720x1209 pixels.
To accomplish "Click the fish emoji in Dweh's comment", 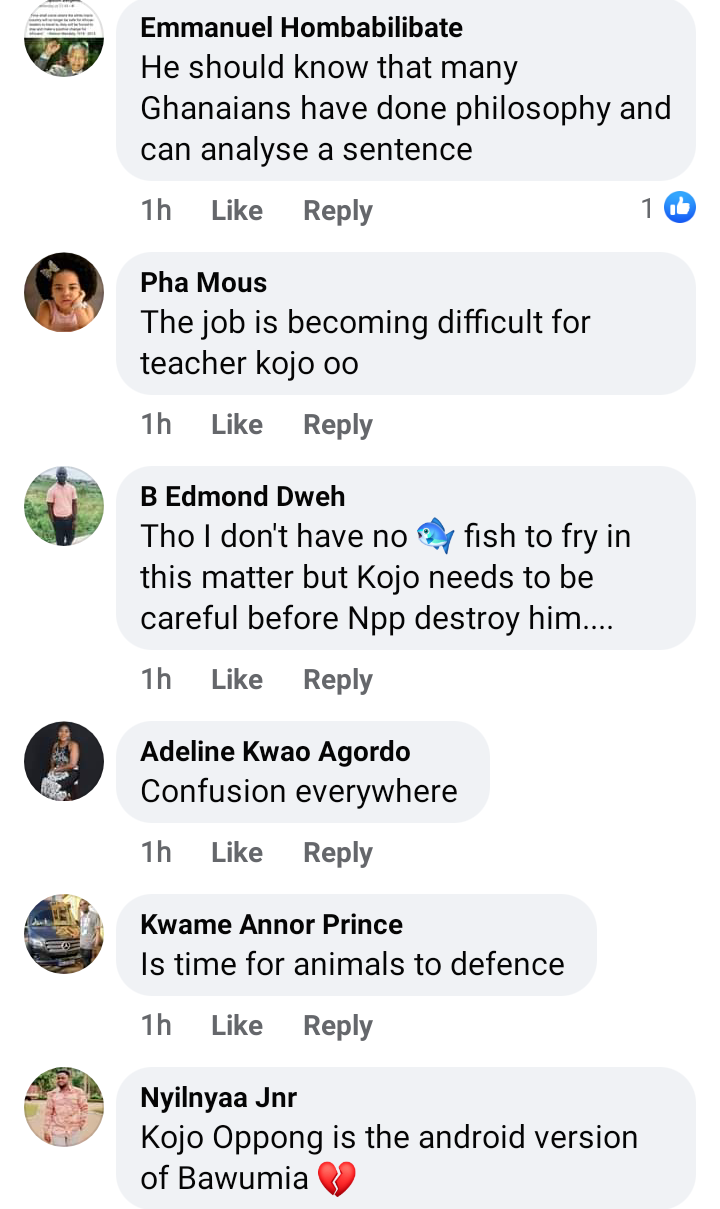I will click(435, 536).
